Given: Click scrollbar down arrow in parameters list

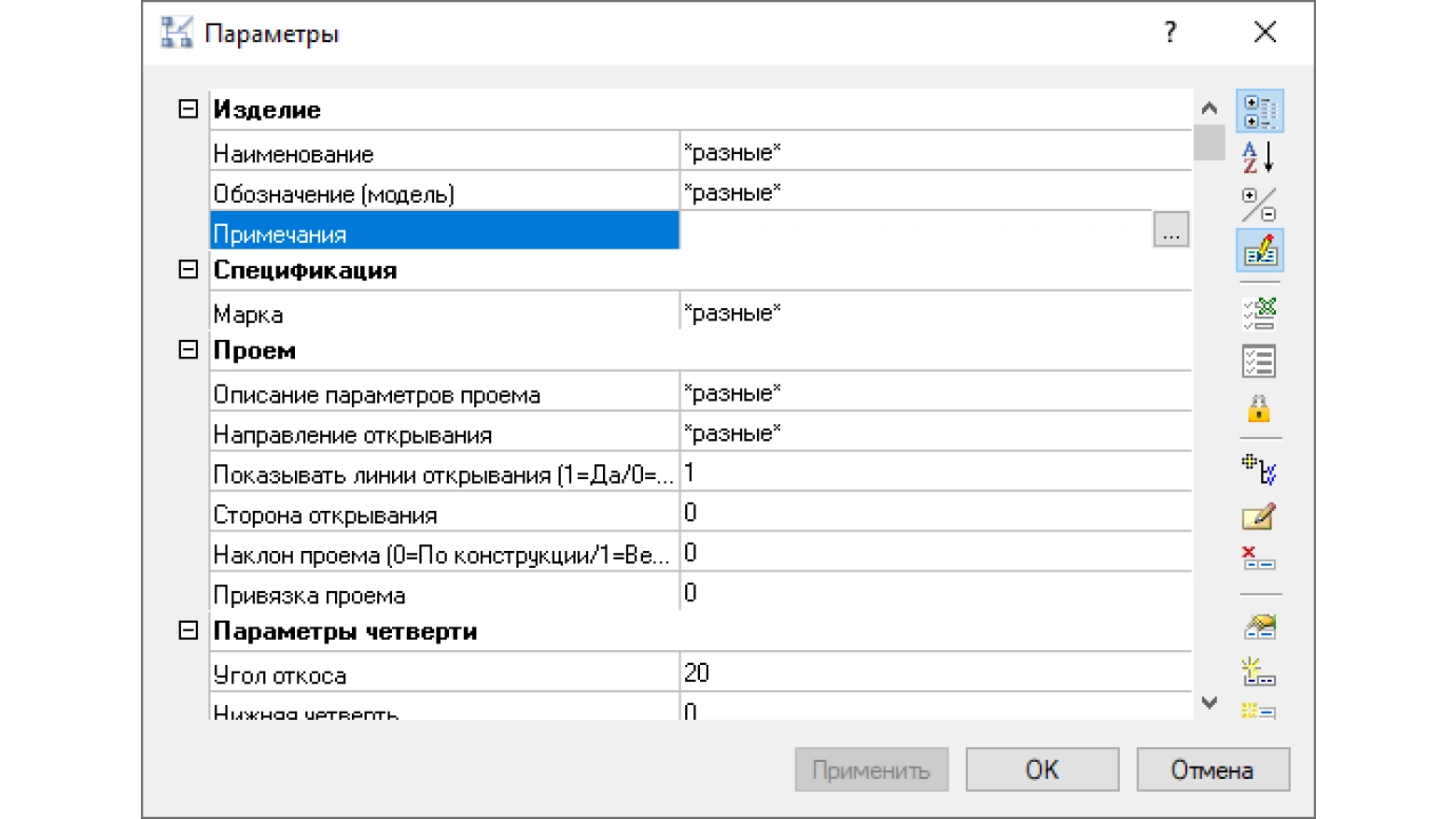Looking at the screenshot, I should [x=1210, y=703].
